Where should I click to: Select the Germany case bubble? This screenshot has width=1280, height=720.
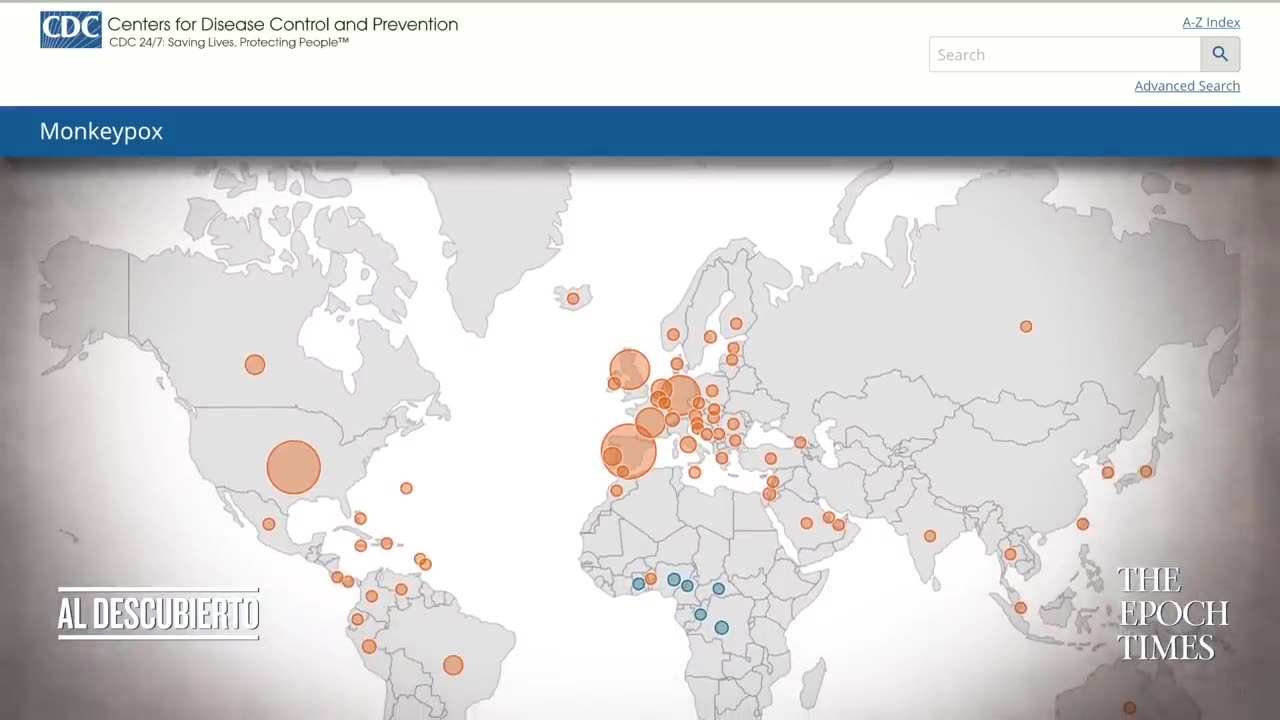coord(681,395)
